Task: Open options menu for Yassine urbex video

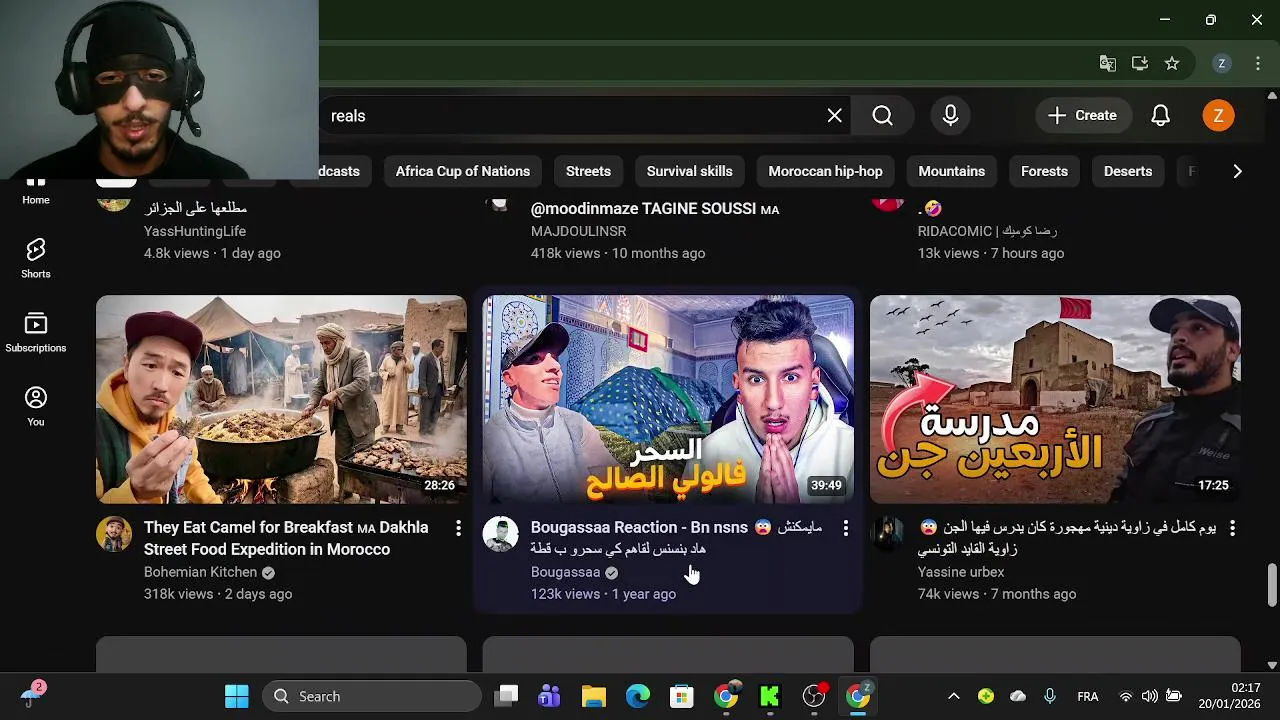Action: click(x=1232, y=527)
